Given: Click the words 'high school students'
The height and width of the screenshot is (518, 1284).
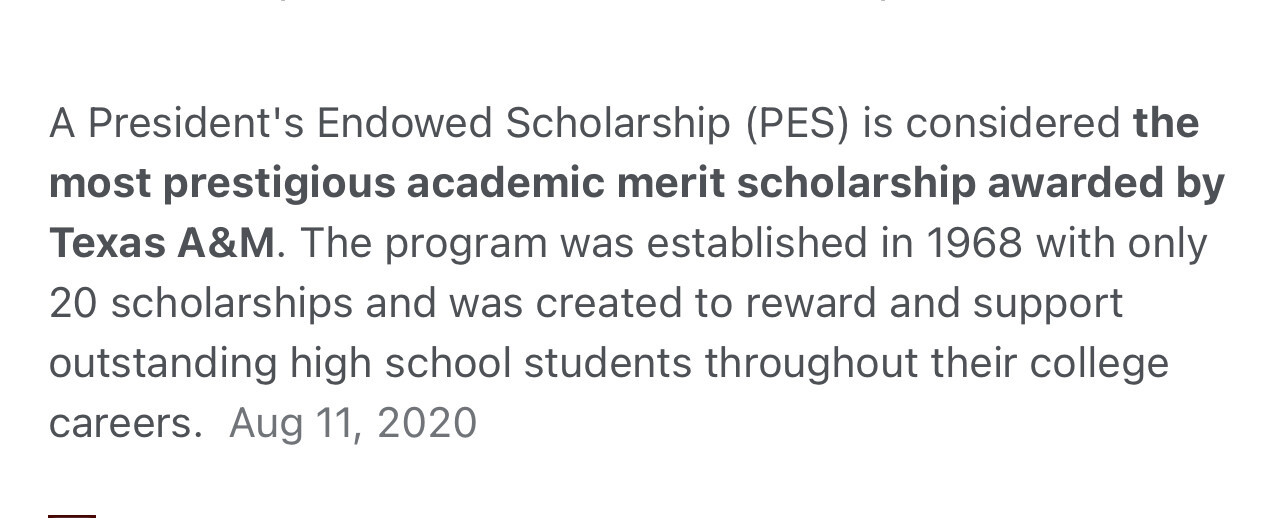Looking at the screenshot, I should click(x=490, y=364).
